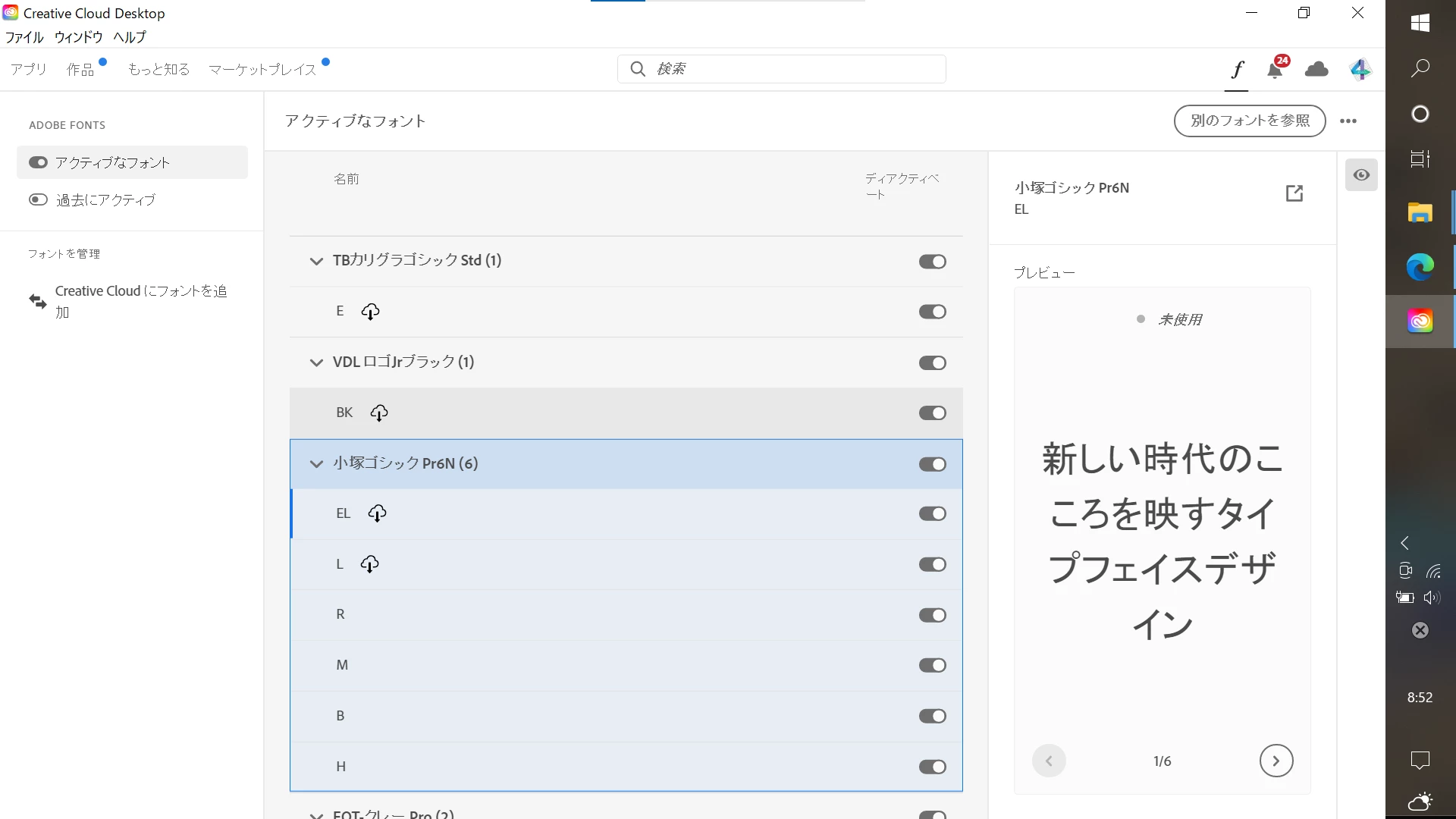Collapse TBカリグラゴシック Std group chevron
1456x819 pixels.
316,261
